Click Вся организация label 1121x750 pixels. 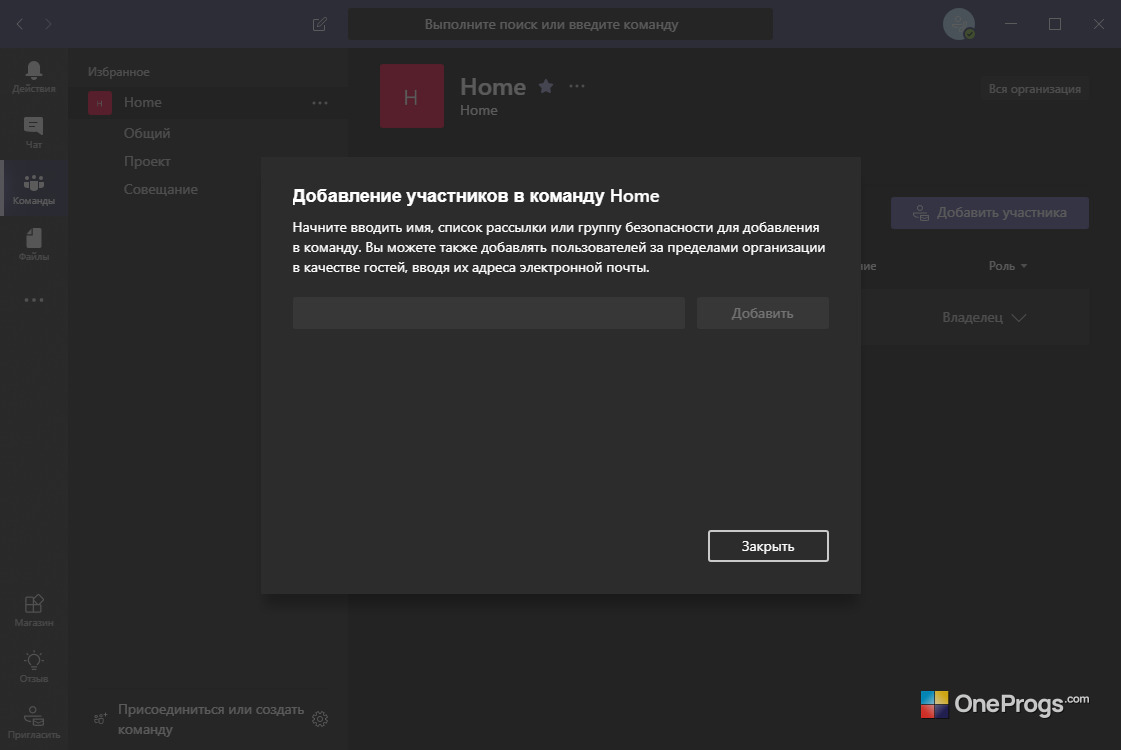(x=1034, y=89)
